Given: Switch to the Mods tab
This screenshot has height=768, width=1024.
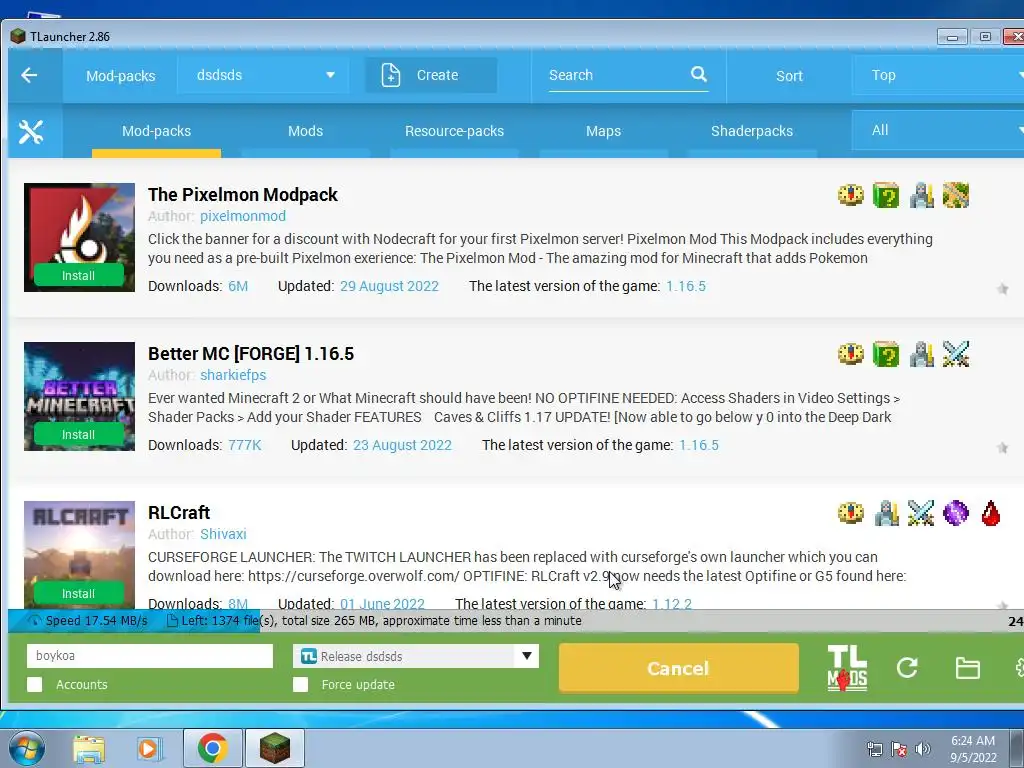Looking at the screenshot, I should (x=306, y=131).
